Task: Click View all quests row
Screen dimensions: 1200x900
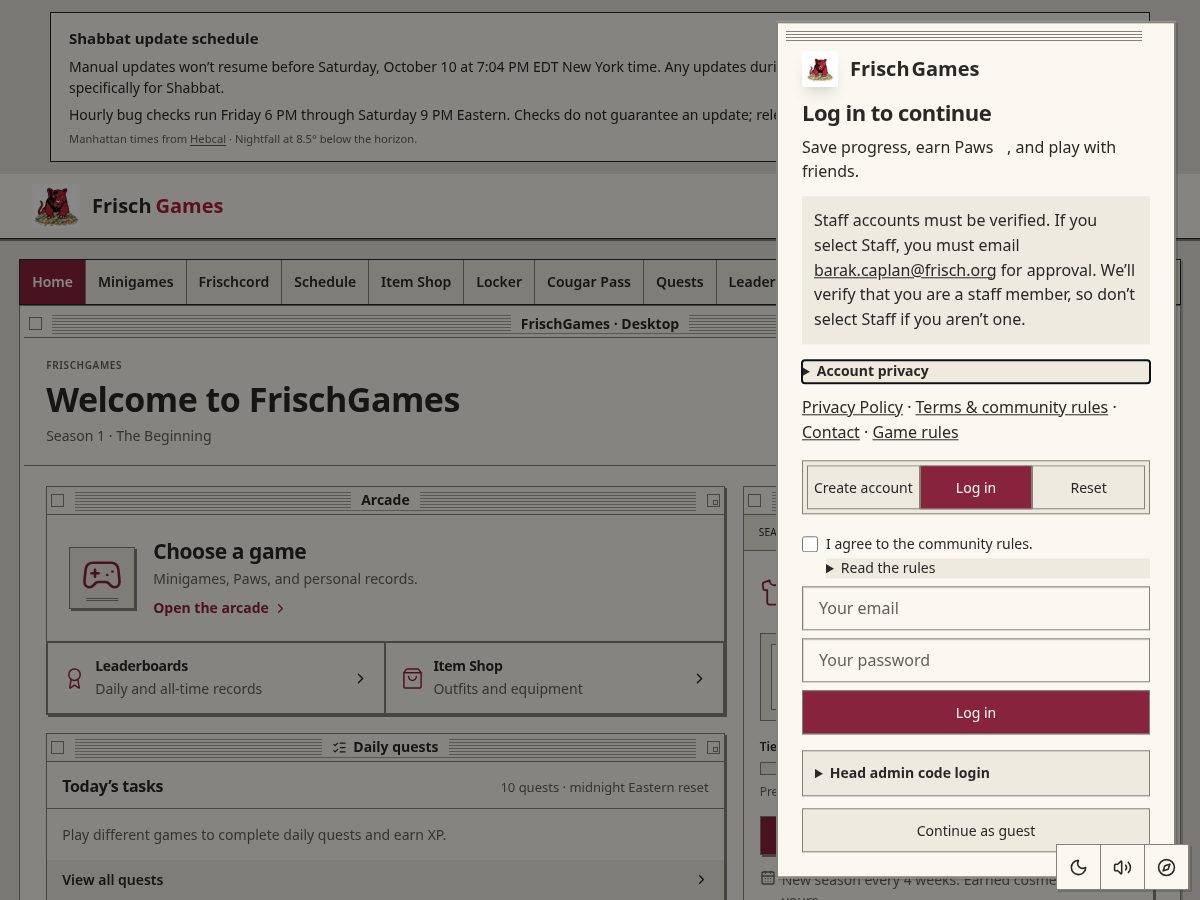Action: 385,880
